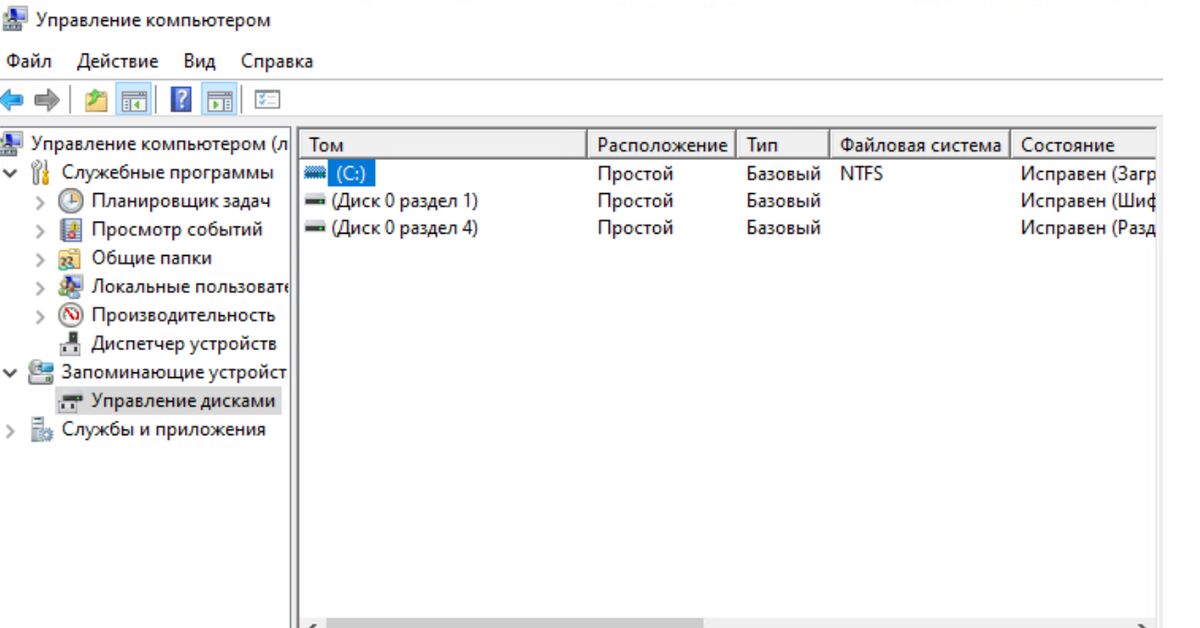This screenshot has width=1200, height=628.
Task: Expand the Просмотр событий node
Action: click(40, 230)
